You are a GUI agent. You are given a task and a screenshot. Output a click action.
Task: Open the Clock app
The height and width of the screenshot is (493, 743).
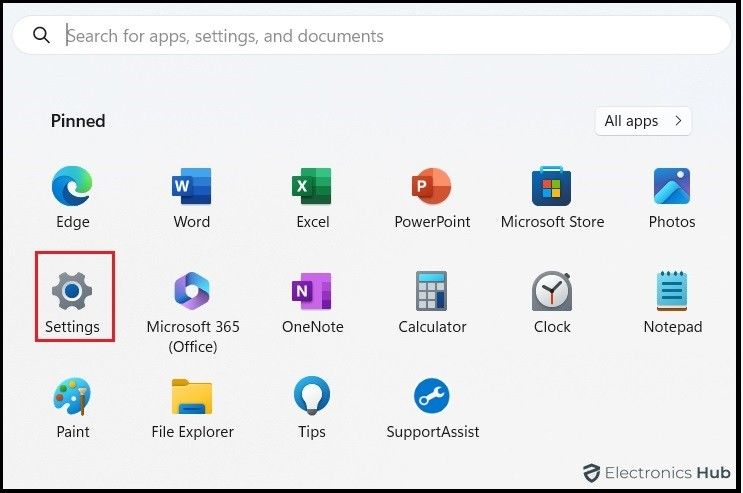coord(552,291)
